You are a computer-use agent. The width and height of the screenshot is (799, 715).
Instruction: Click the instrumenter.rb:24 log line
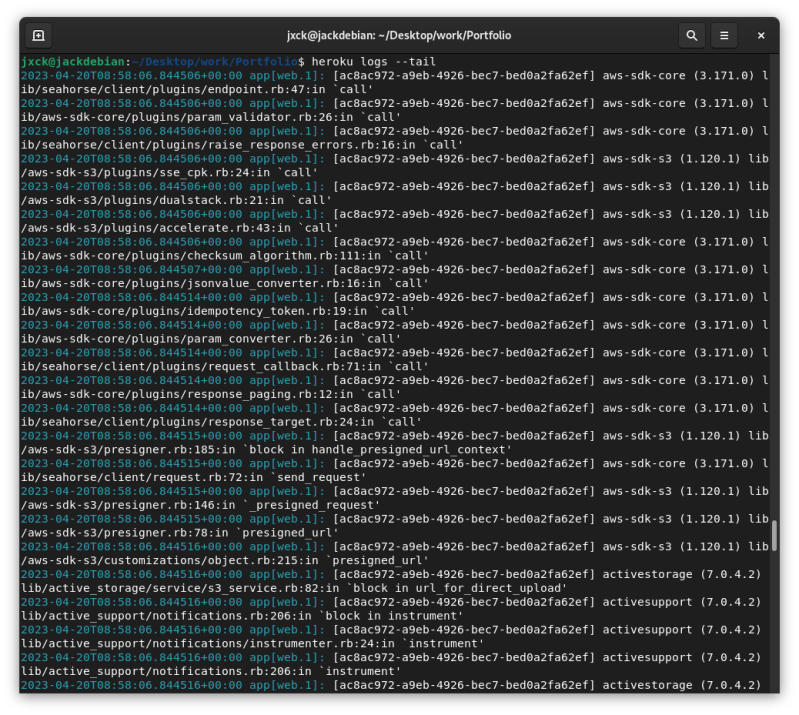coord(252,644)
